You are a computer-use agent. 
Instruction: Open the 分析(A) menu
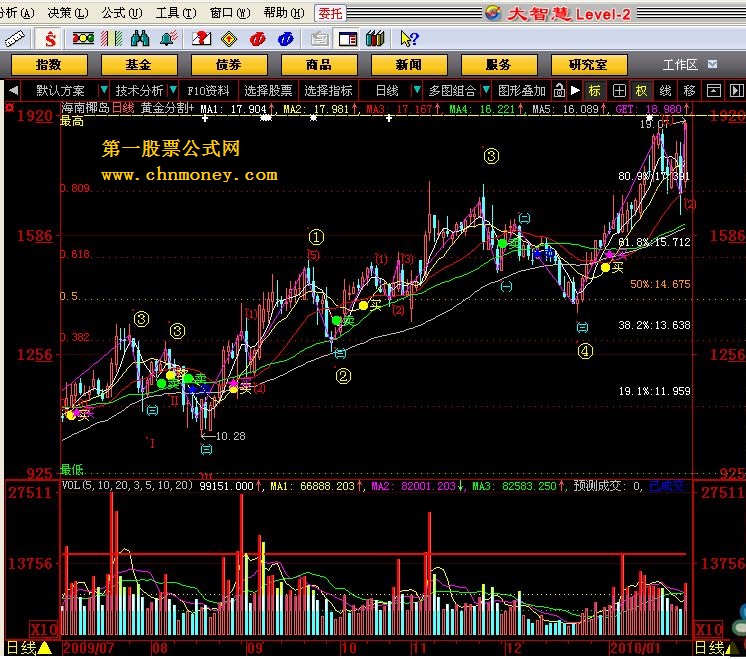point(17,13)
